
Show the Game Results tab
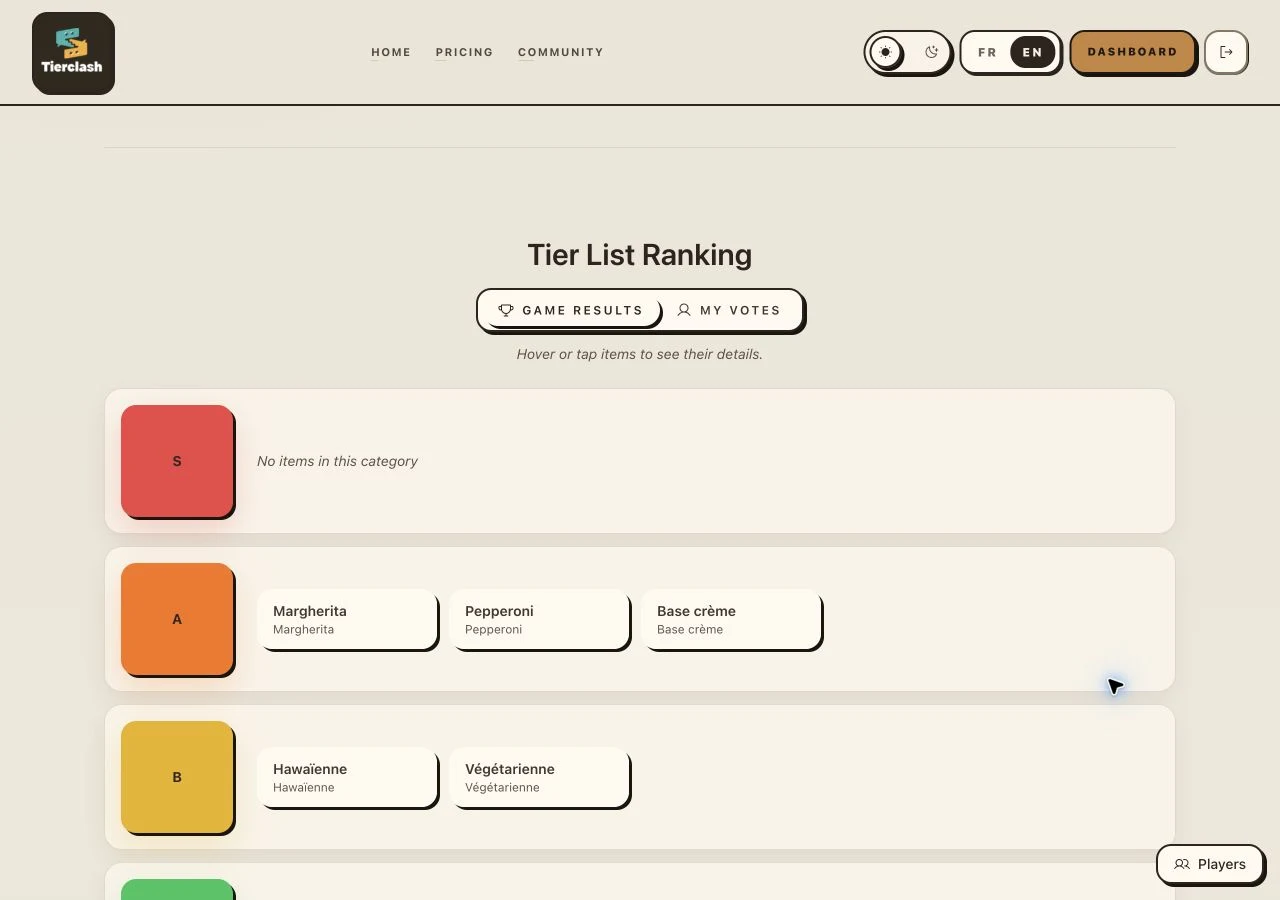(570, 310)
